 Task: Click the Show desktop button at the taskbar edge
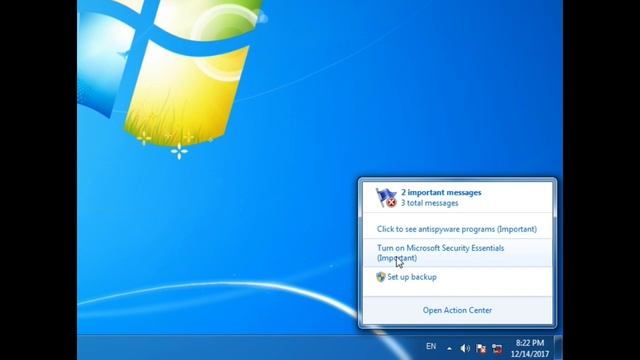pyautogui.click(x=558, y=347)
